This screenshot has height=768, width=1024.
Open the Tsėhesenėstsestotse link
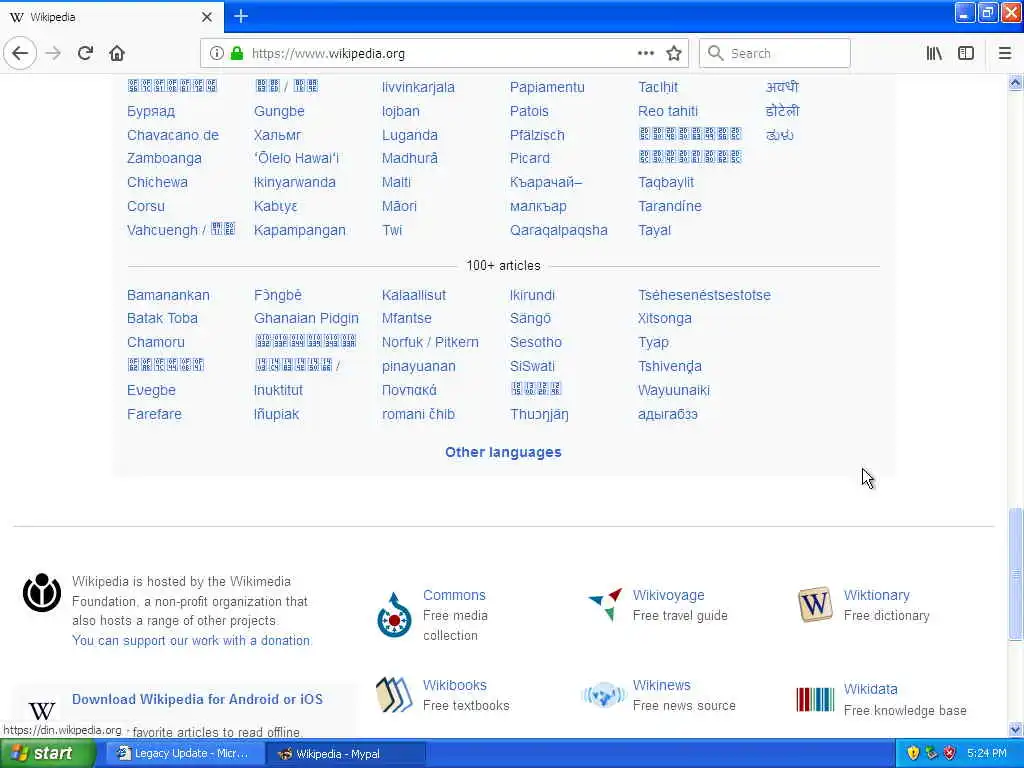pyautogui.click(x=704, y=295)
